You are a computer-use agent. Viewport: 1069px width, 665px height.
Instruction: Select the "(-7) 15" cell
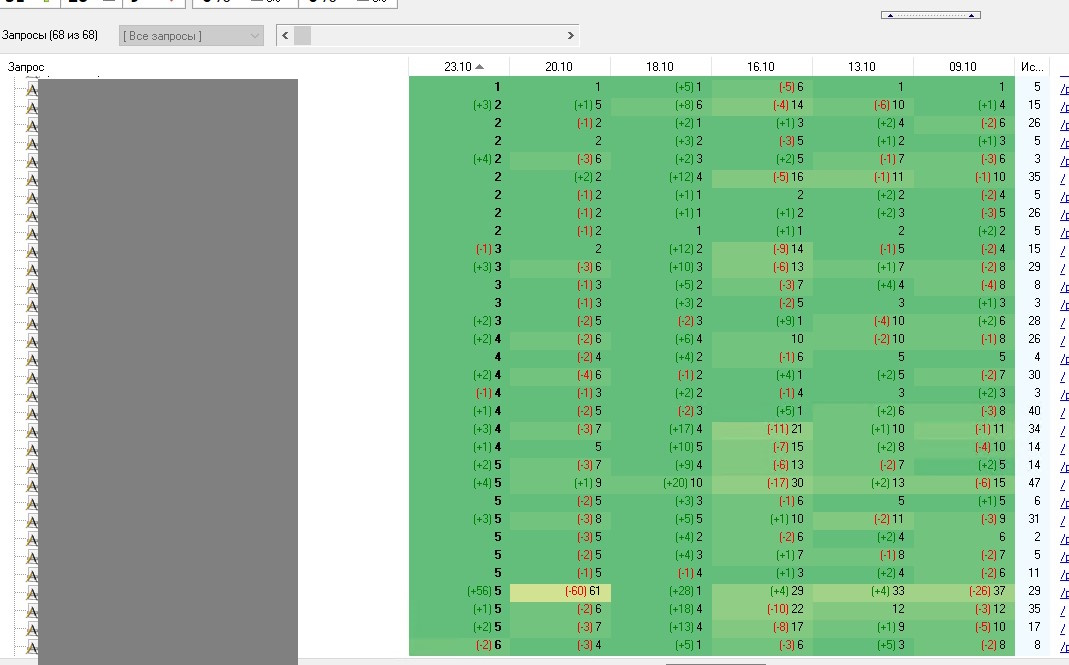762,447
